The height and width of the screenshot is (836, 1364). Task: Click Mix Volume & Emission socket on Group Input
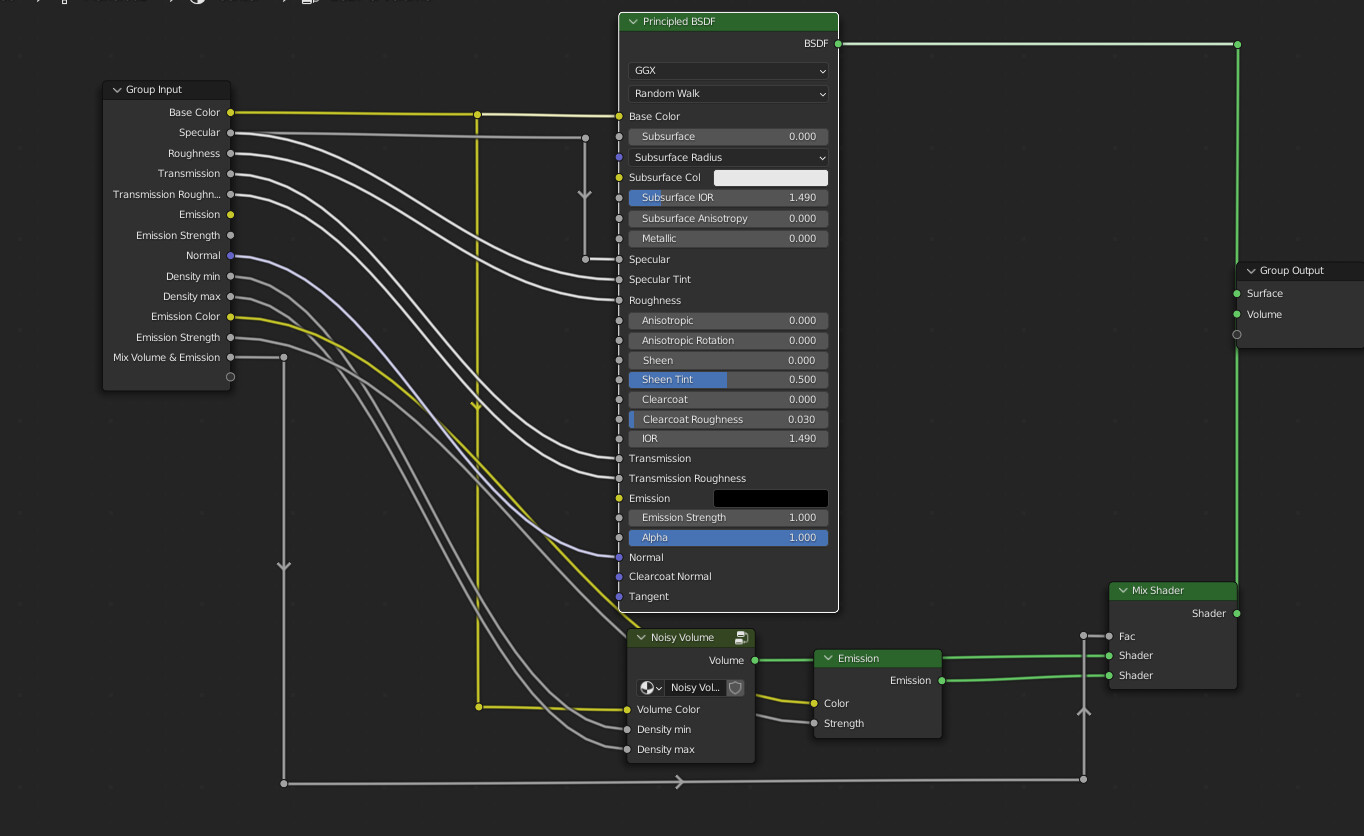231,358
